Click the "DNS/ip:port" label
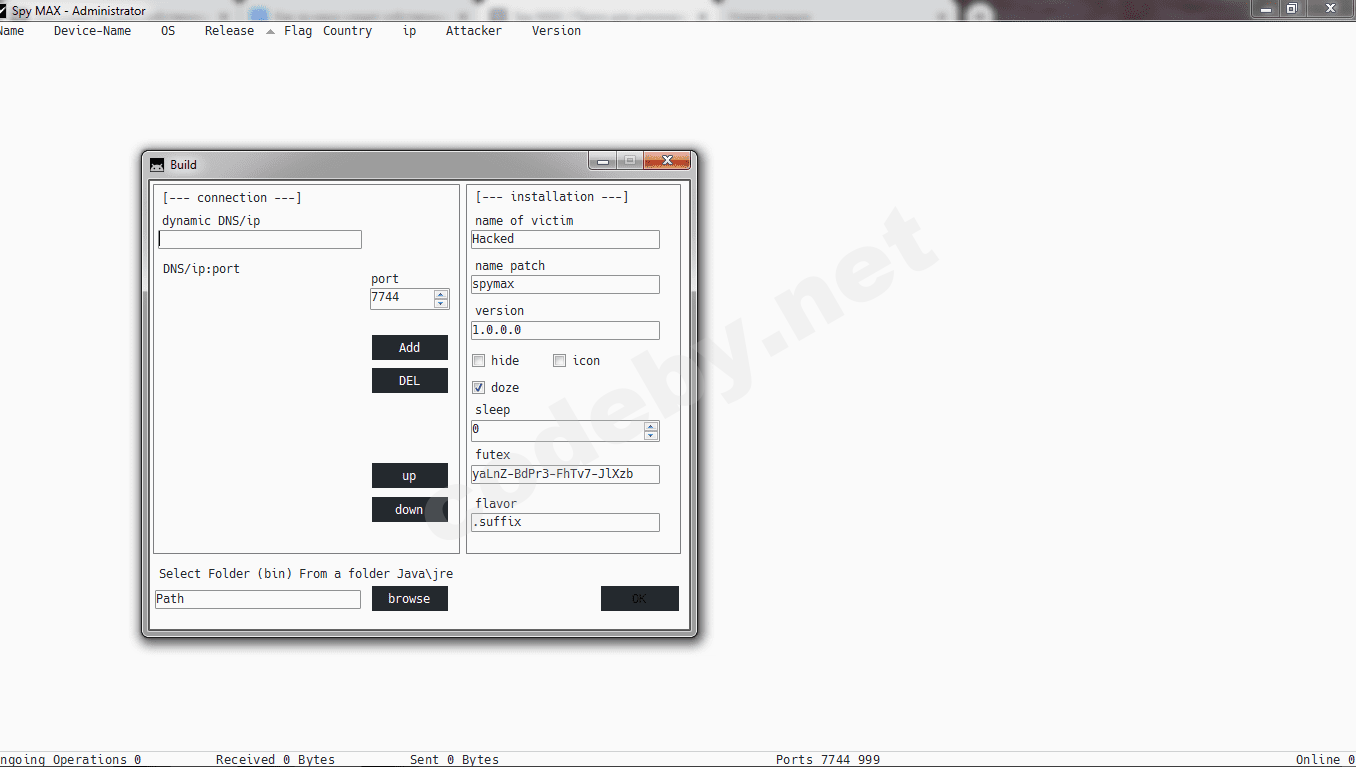The width and height of the screenshot is (1356, 767). [201, 269]
